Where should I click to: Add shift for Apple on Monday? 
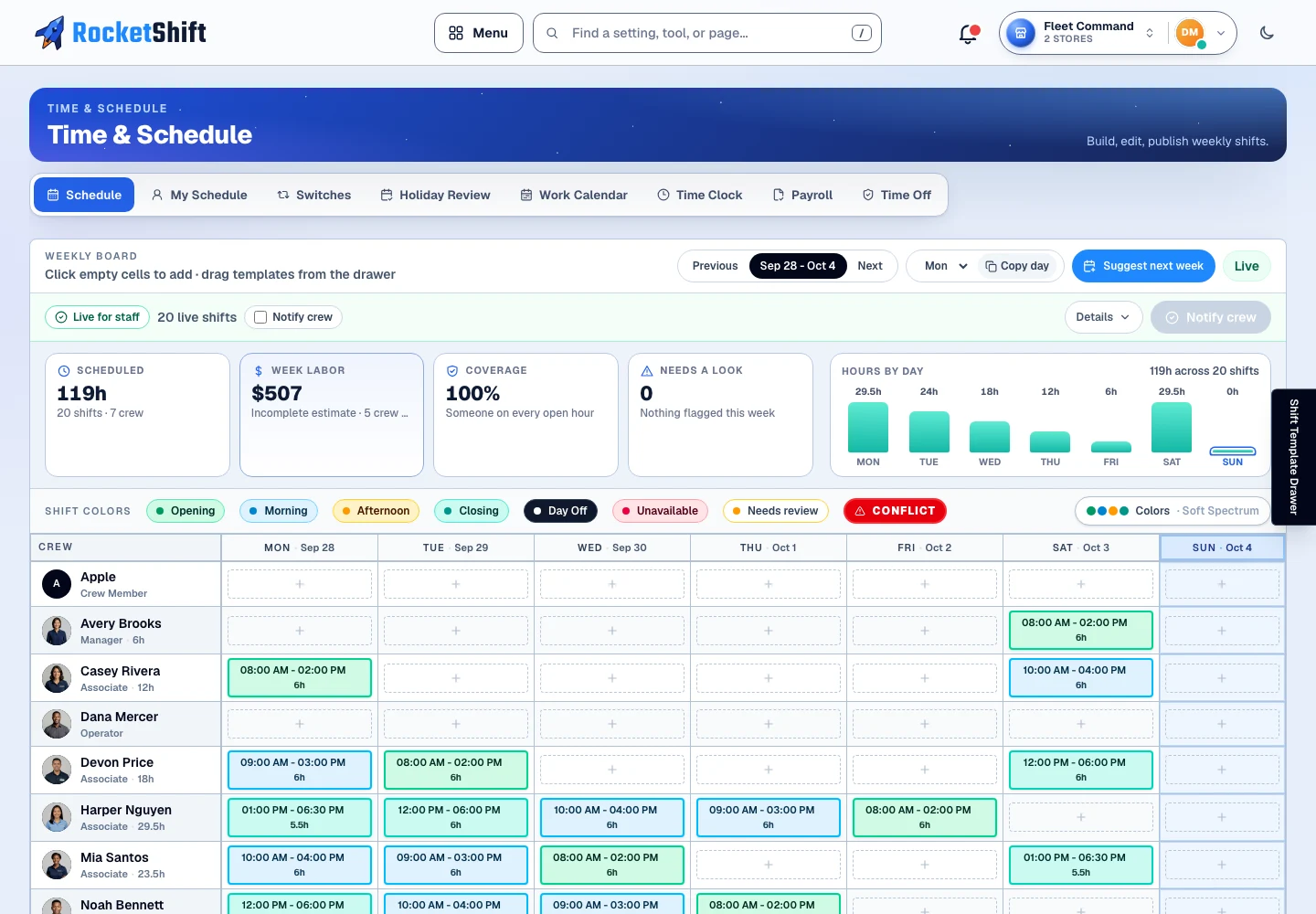pos(300,584)
